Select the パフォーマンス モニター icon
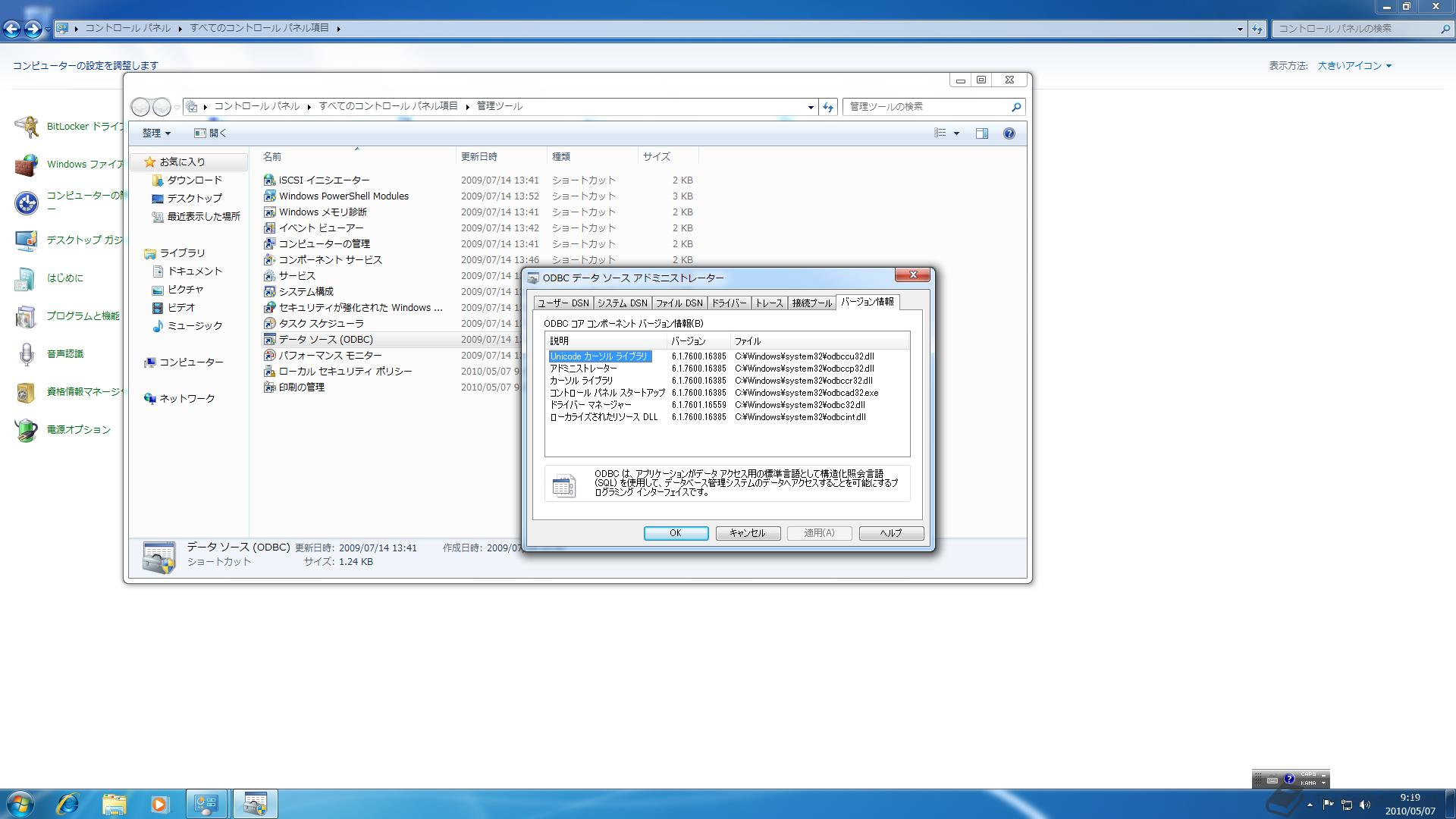 click(269, 356)
